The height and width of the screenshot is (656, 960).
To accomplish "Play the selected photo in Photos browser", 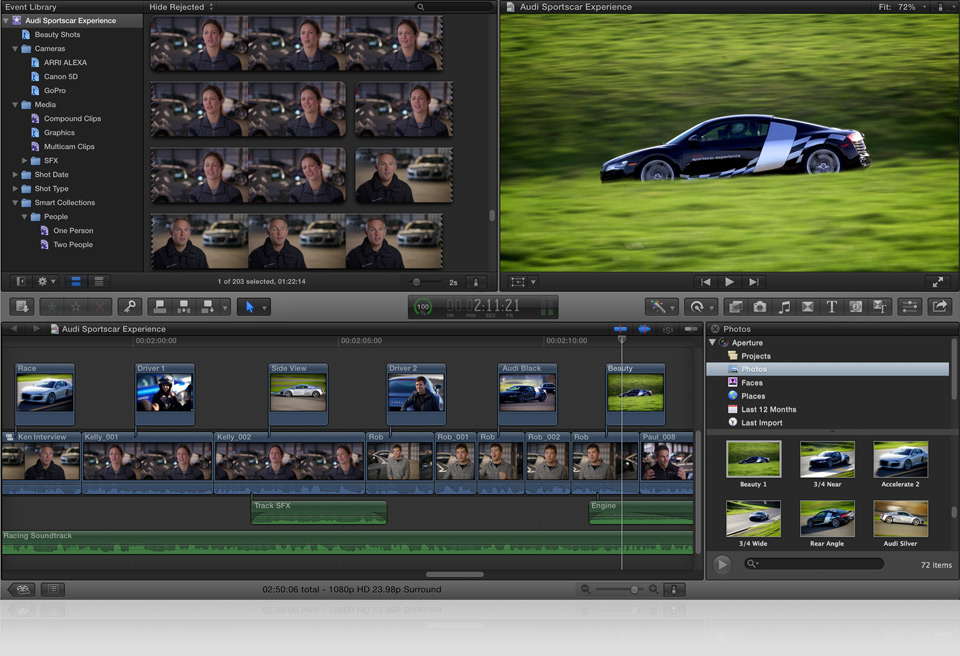I will coord(722,564).
